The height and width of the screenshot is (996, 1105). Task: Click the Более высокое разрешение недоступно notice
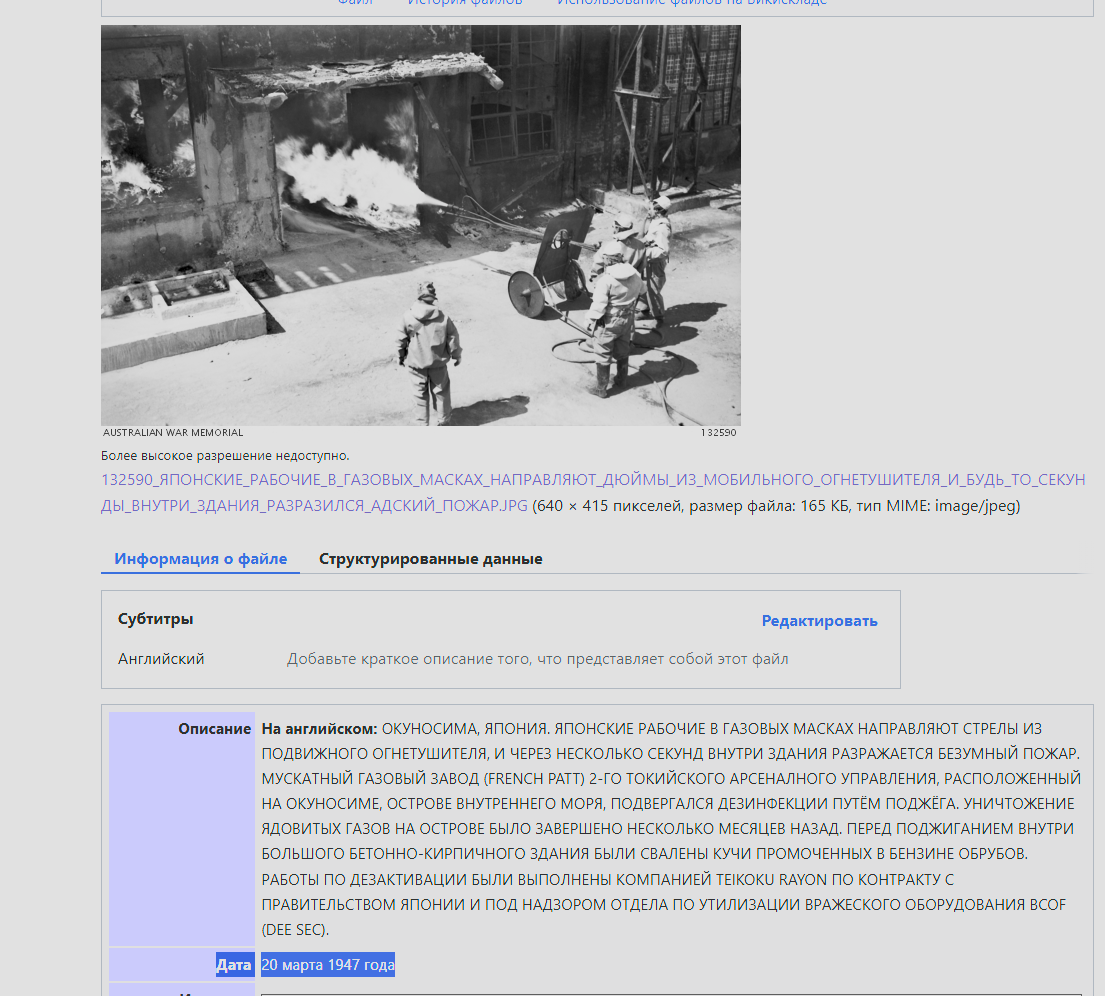[225, 456]
